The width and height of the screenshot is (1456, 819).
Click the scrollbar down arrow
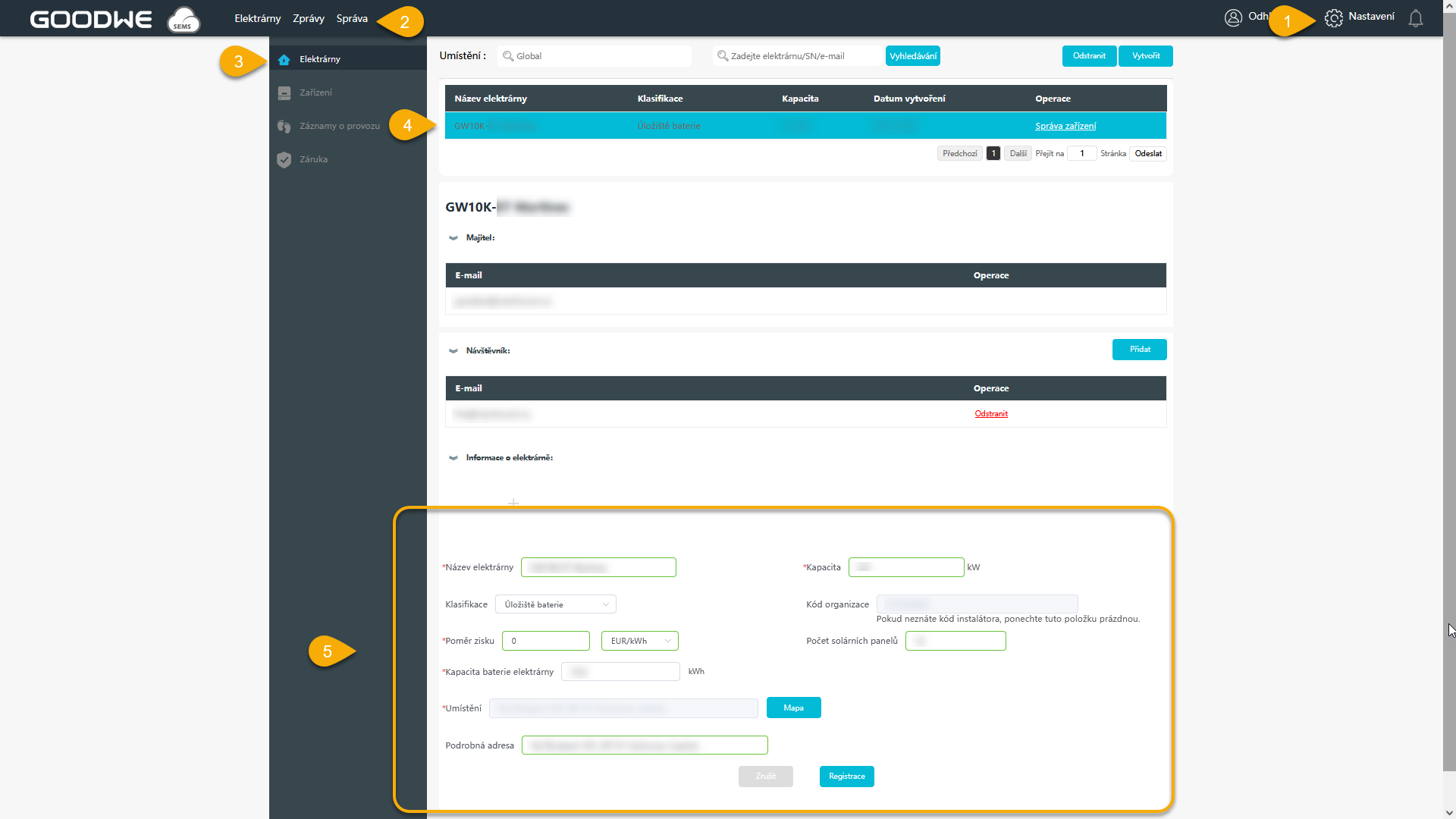(x=1449, y=813)
